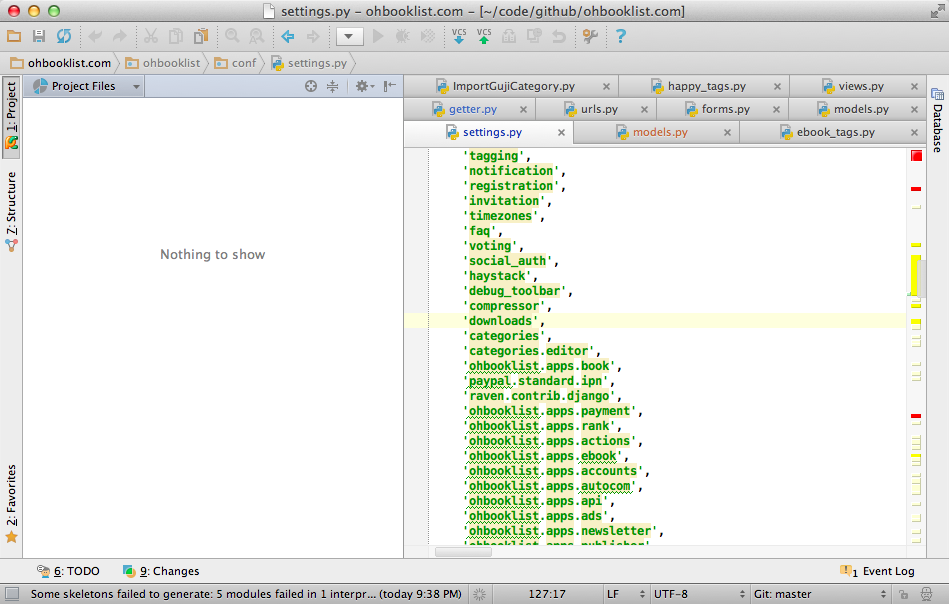This screenshot has width=949, height=604.
Task: Click the Open folder toolbar icon
Action: pos(14,36)
